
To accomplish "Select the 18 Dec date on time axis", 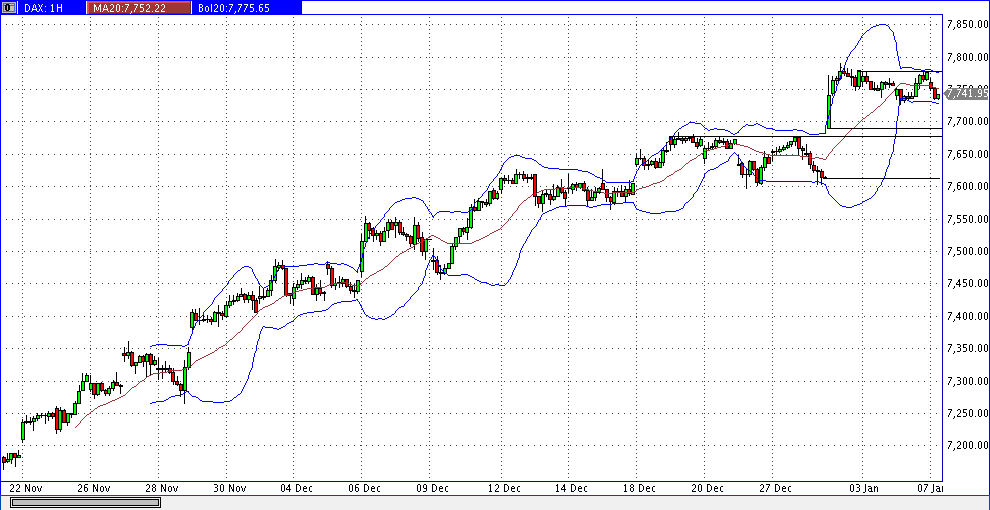I will point(639,488).
